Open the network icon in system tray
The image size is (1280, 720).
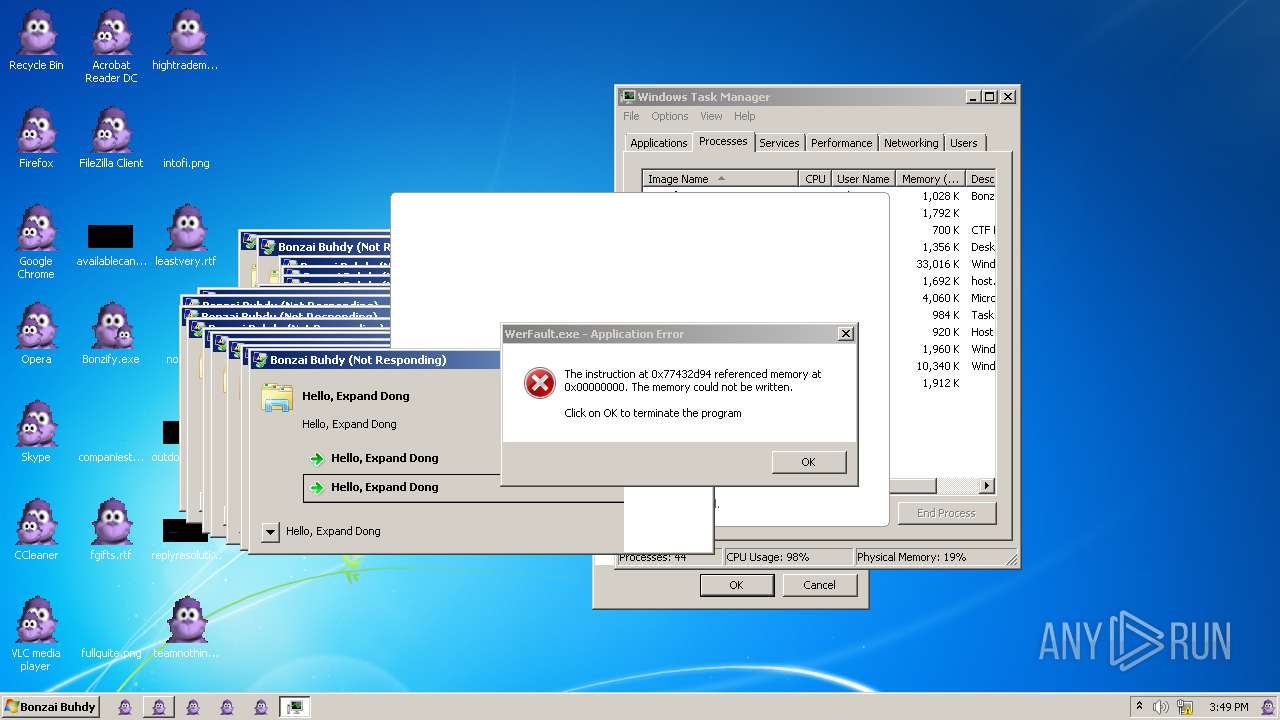[x=1184, y=707]
